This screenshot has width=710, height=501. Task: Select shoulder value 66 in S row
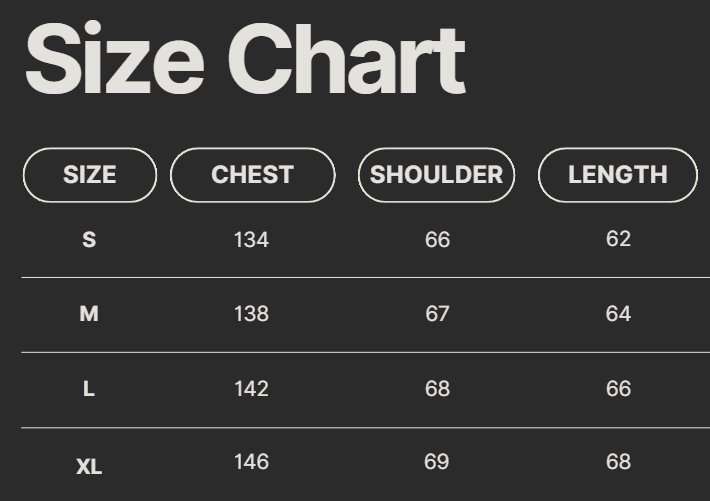click(437, 240)
